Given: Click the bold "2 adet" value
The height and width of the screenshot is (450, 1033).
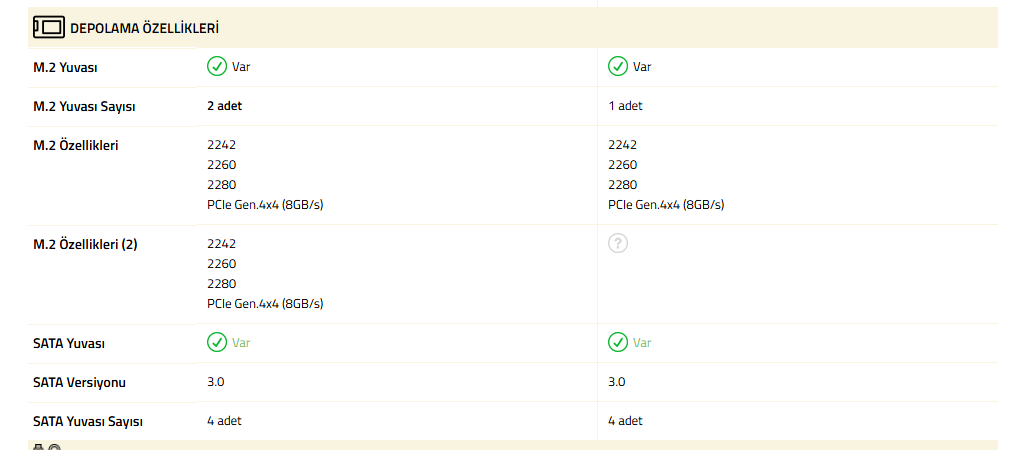Looking at the screenshot, I should click(x=224, y=106).
